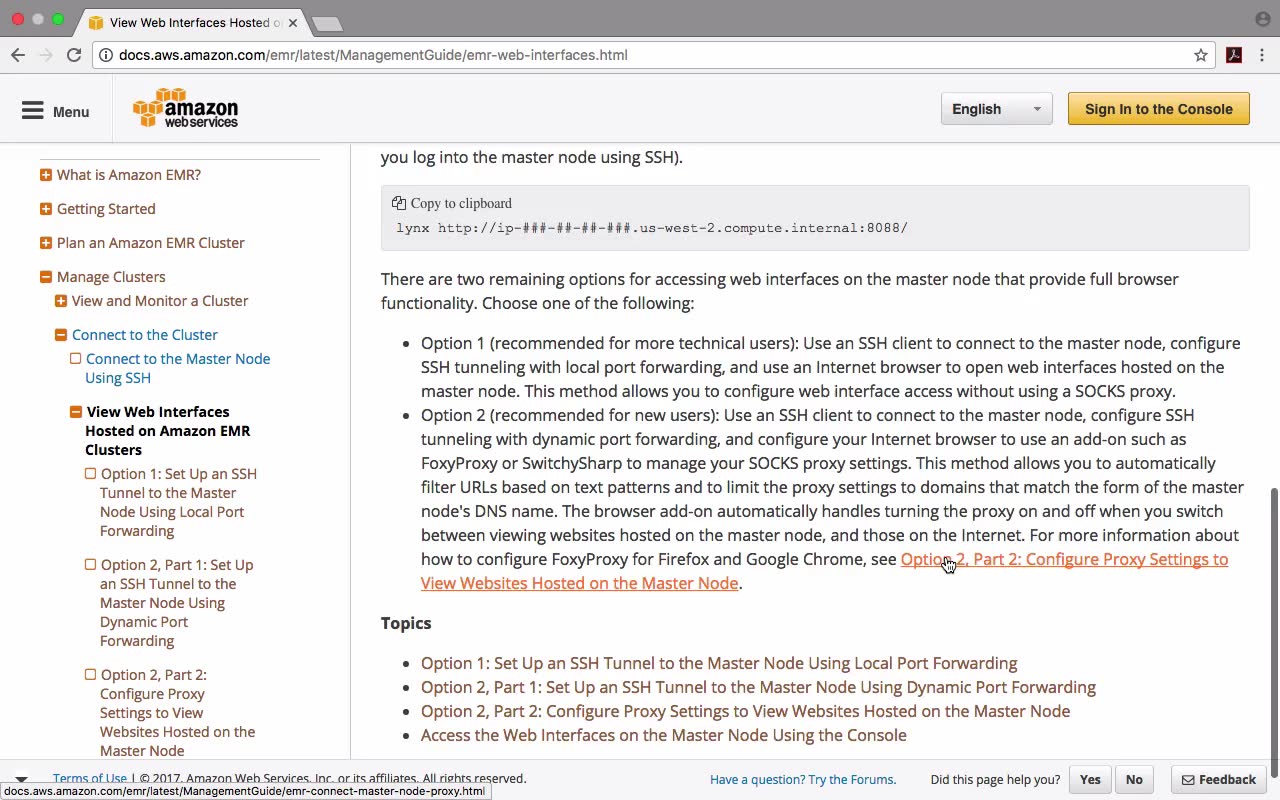Visit the Forums link
1280x800 pixels.
click(803, 780)
